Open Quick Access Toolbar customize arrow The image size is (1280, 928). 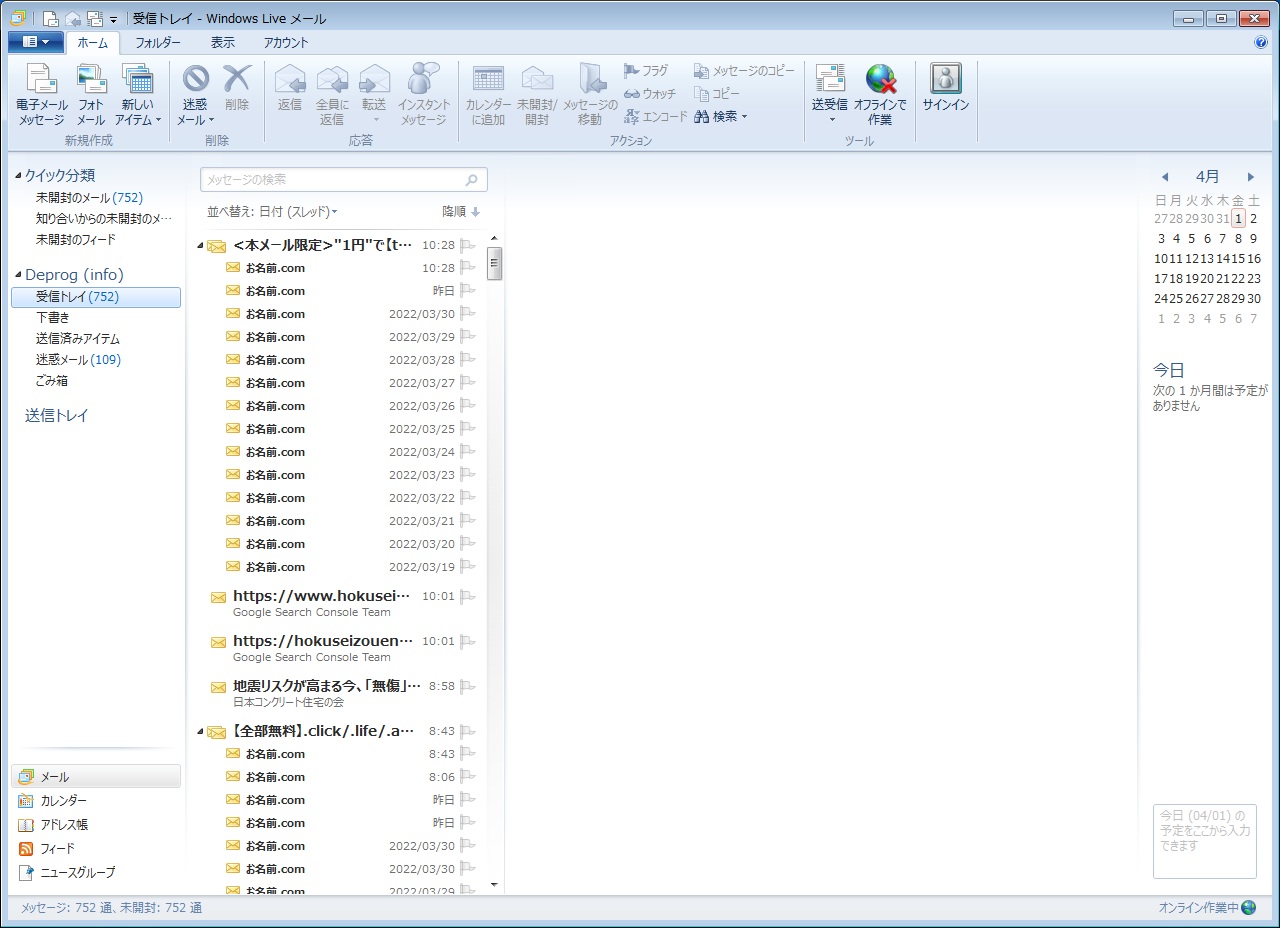pyautogui.click(x=113, y=19)
